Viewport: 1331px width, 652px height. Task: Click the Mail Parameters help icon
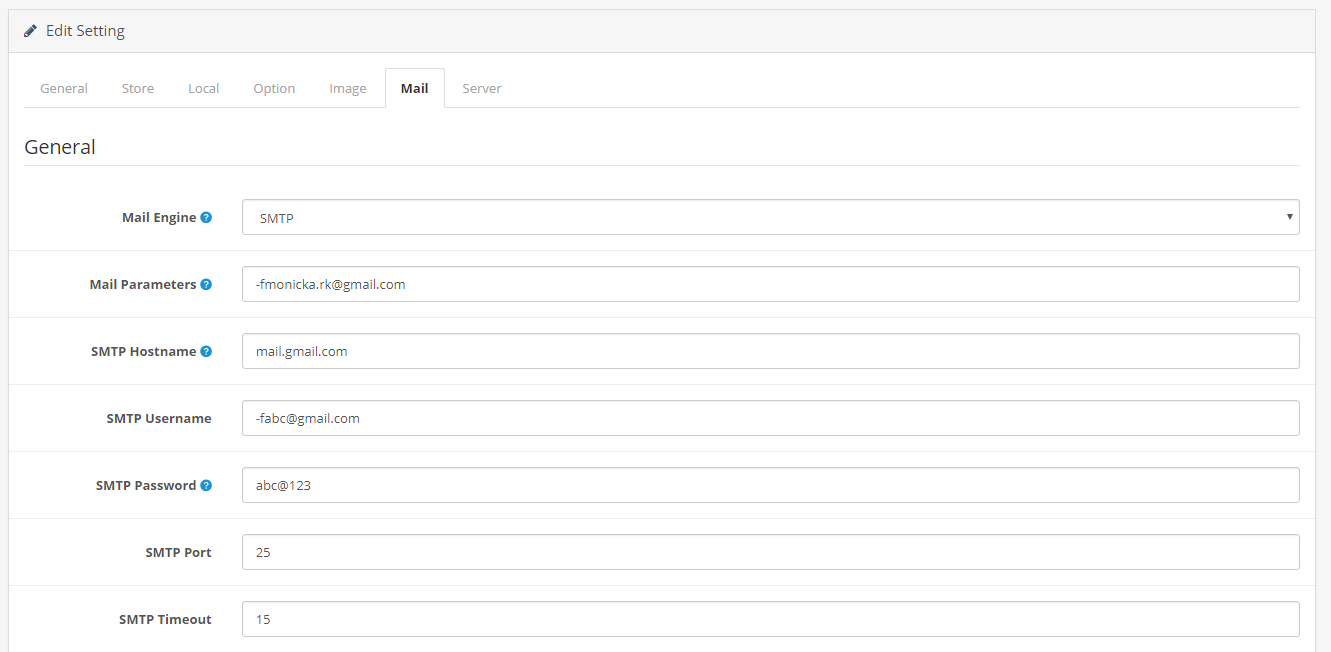[206, 284]
